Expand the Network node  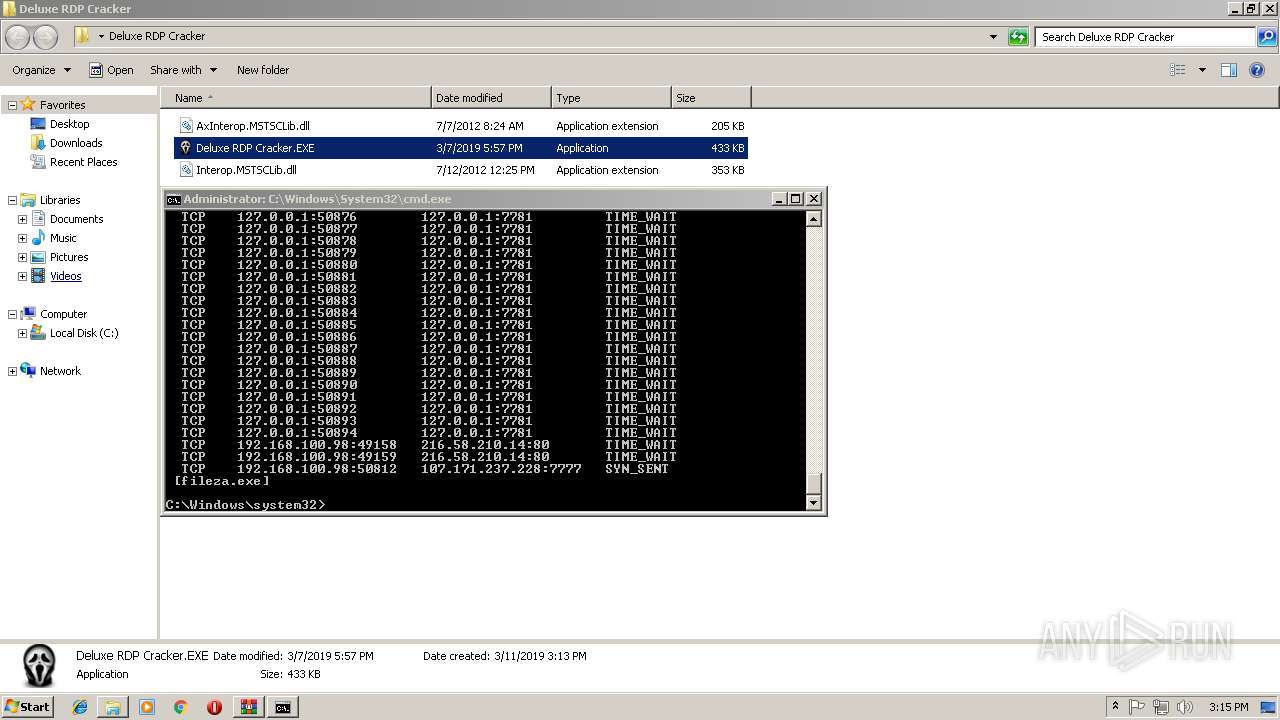[12, 371]
